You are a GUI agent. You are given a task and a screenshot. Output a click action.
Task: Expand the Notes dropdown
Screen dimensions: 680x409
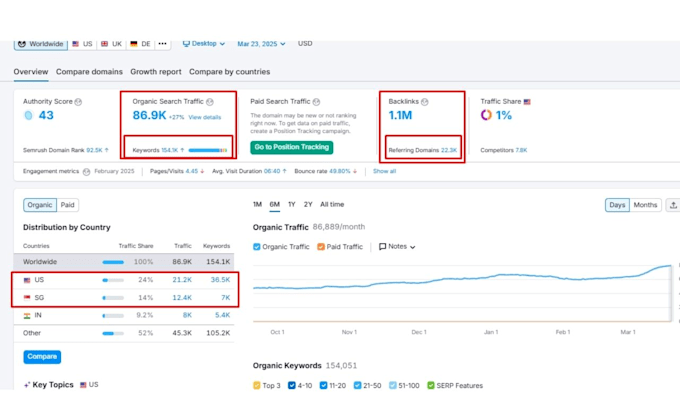coord(397,247)
